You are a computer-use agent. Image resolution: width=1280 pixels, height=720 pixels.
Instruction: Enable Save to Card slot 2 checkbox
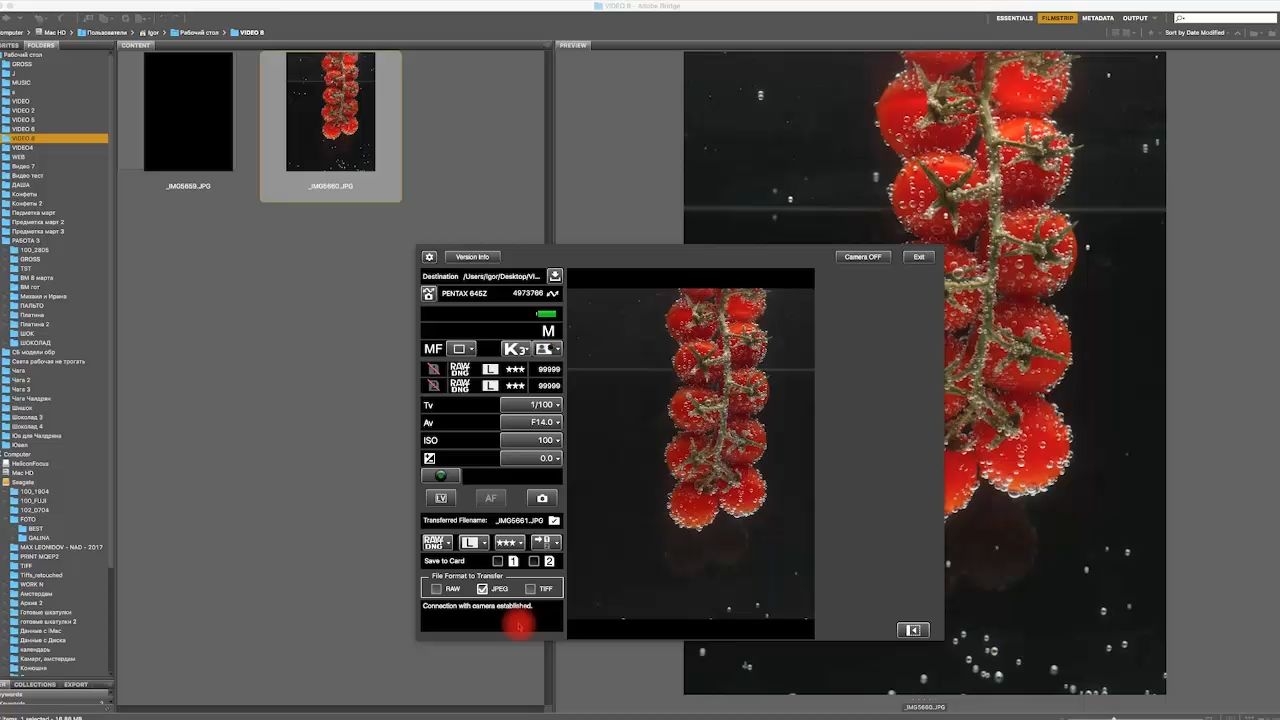(534, 561)
